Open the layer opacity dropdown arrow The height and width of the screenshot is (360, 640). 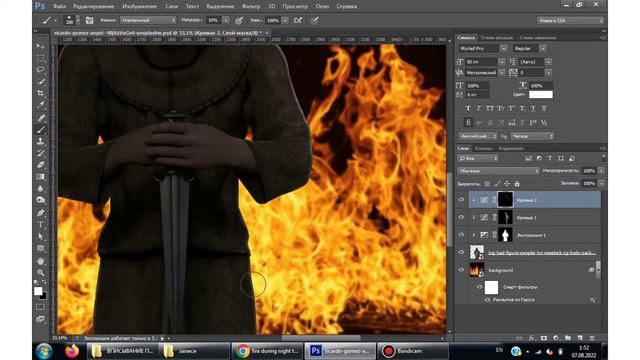[x=601, y=171]
